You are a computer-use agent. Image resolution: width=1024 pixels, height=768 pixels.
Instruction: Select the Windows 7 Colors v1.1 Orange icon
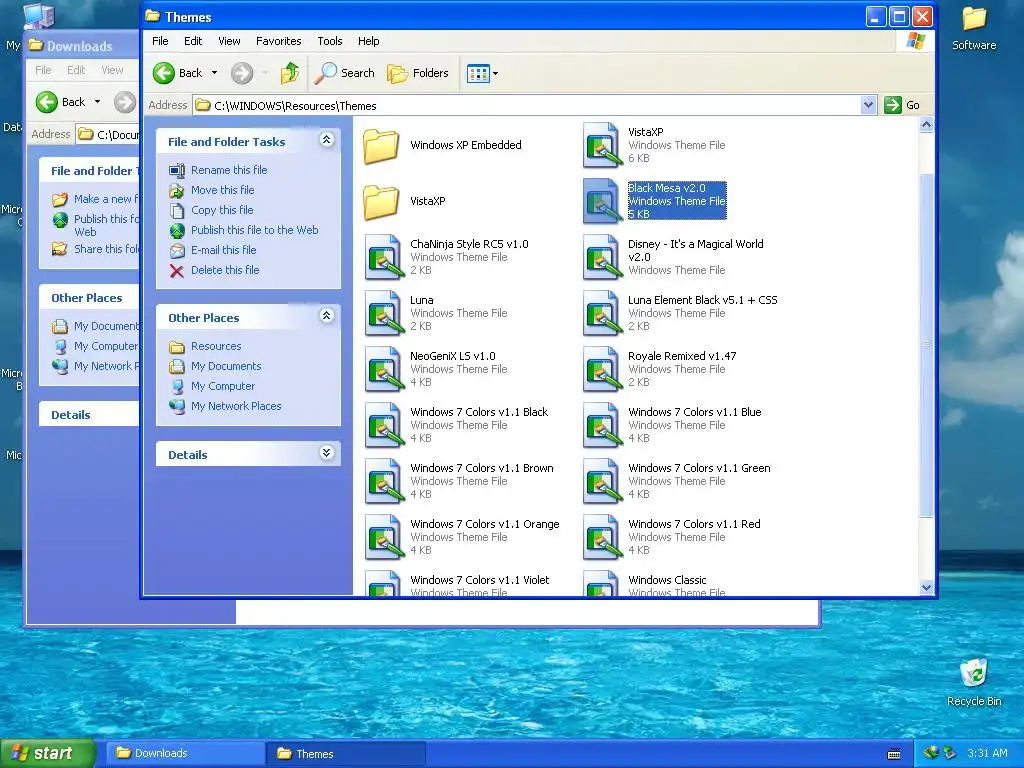[x=383, y=538]
